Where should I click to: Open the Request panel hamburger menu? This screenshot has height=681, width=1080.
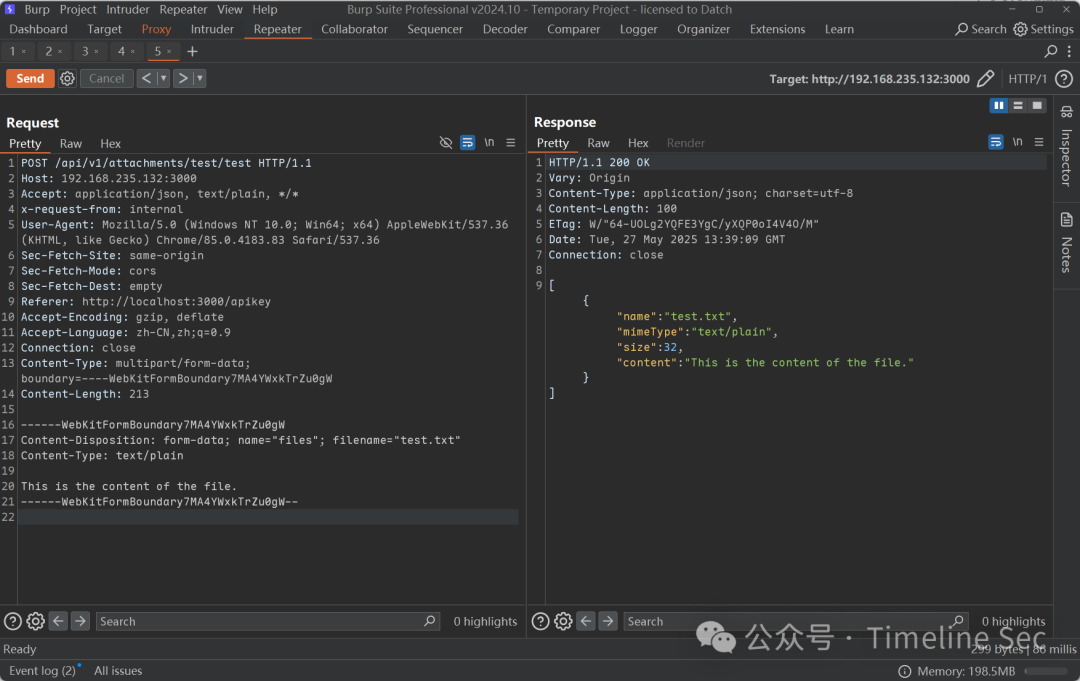point(511,143)
